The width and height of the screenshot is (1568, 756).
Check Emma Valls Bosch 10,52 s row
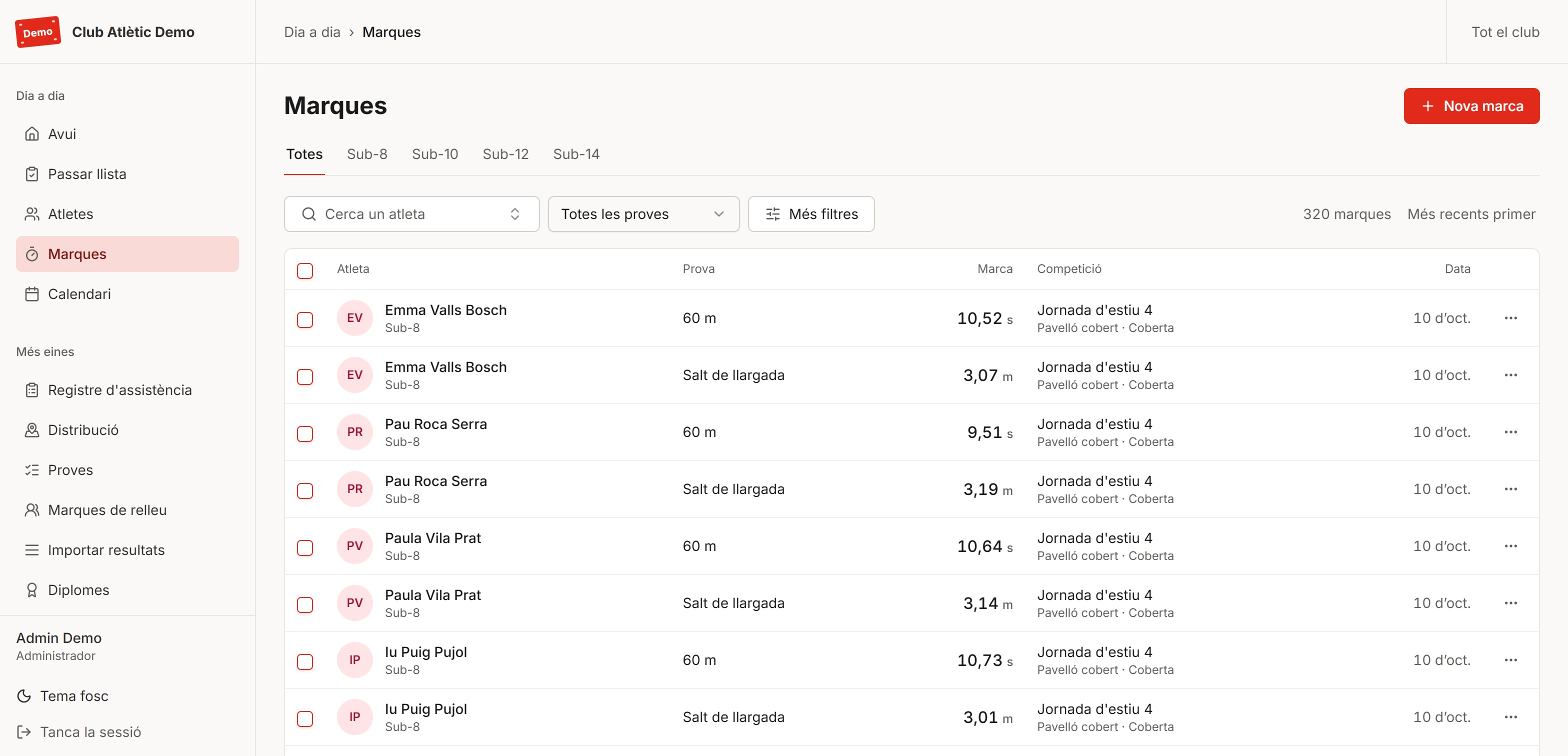click(305, 319)
